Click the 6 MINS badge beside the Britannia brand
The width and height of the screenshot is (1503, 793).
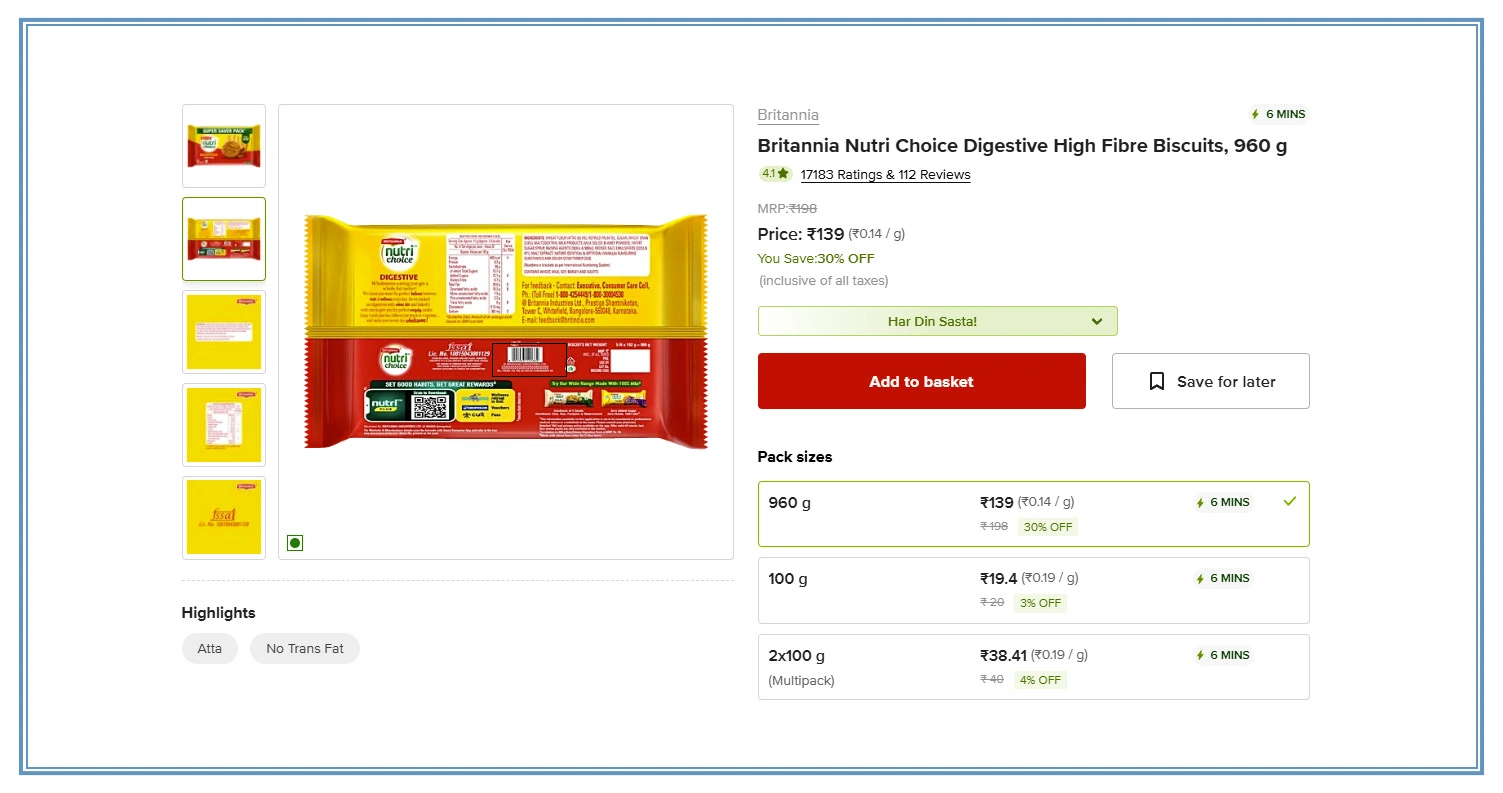coord(1278,114)
